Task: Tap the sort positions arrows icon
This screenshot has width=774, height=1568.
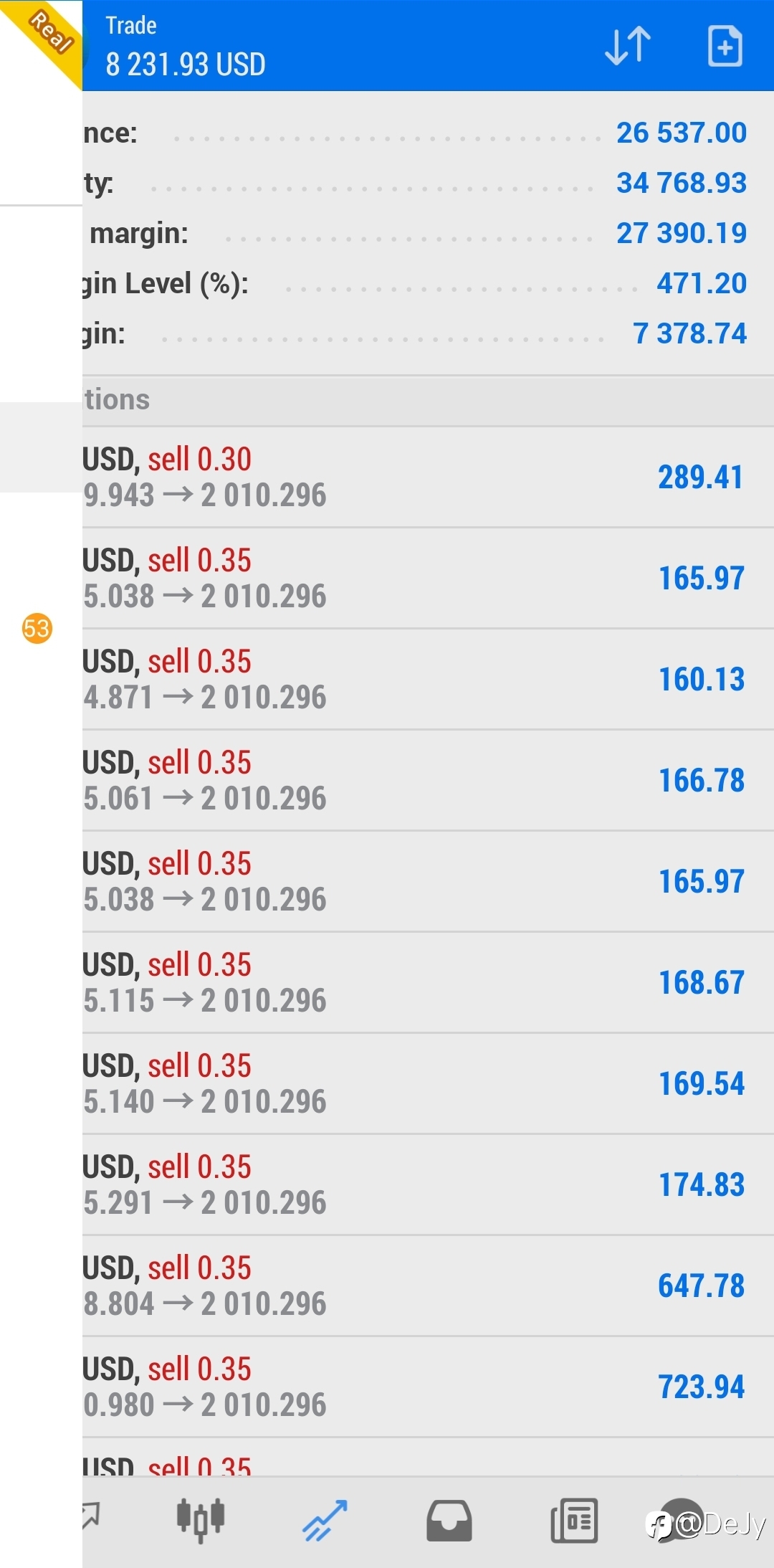Action: pos(628,47)
